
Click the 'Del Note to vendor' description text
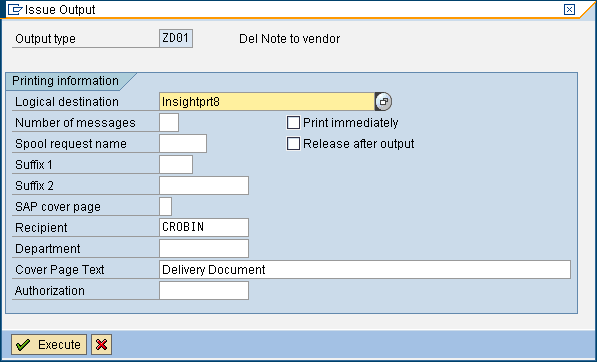[x=289, y=38]
